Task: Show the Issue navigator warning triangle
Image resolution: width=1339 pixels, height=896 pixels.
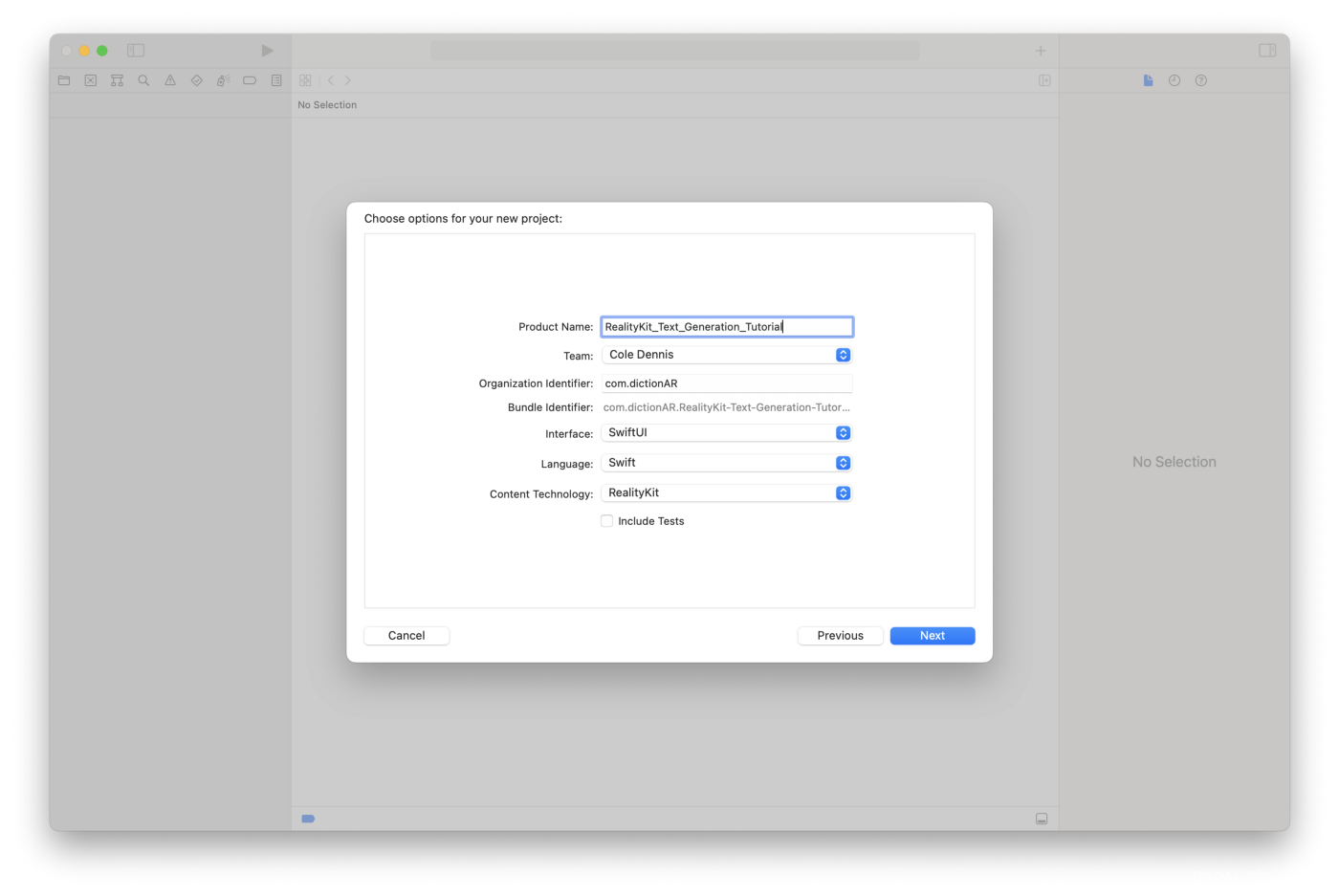Action: pyautogui.click(x=169, y=80)
